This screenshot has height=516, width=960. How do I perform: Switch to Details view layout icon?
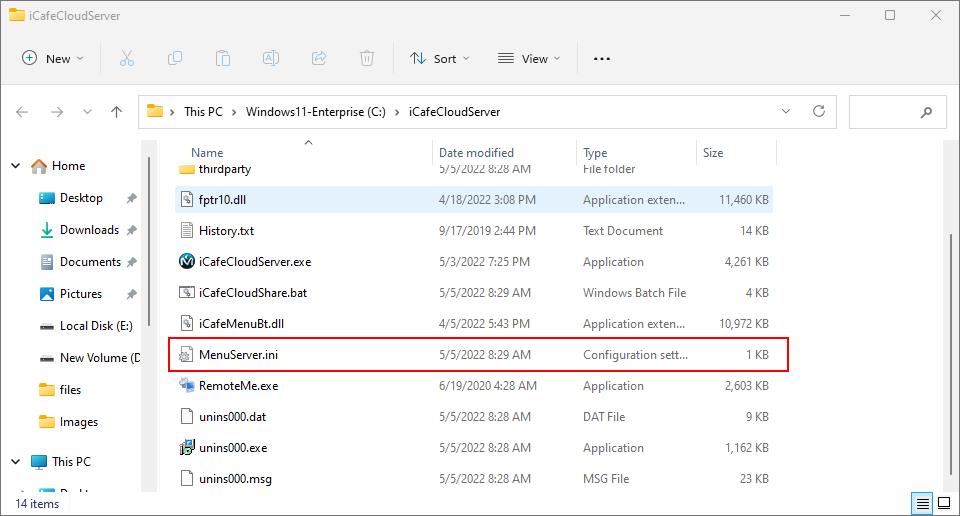(923, 502)
